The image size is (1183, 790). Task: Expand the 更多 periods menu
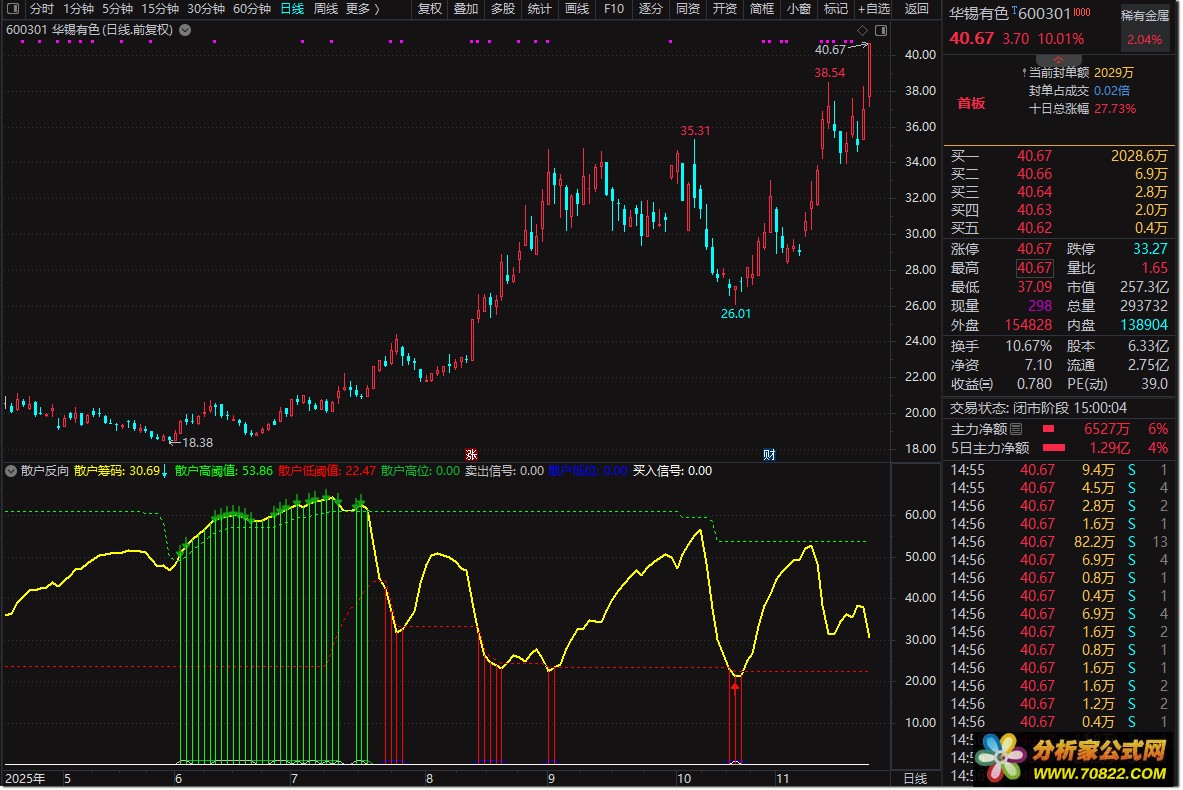(x=362, y=9)
